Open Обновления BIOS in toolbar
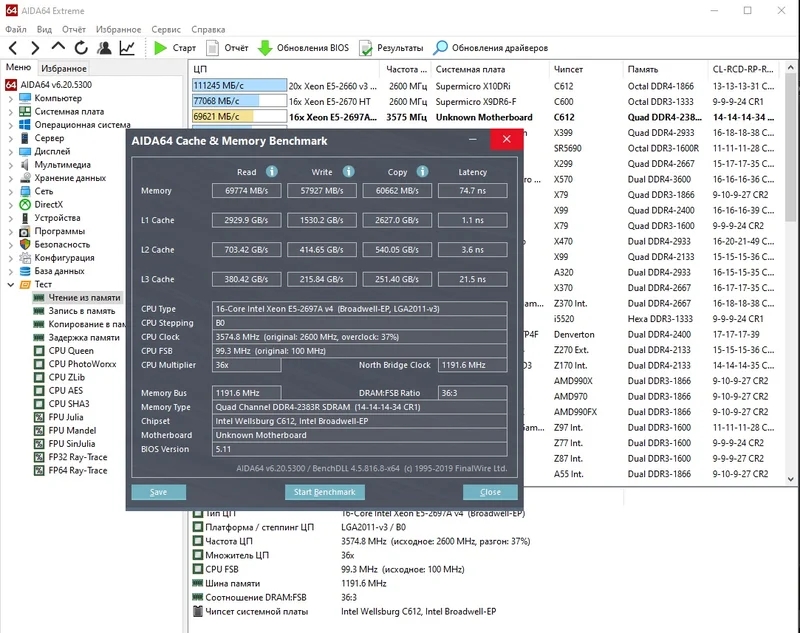 pos(304,48)
